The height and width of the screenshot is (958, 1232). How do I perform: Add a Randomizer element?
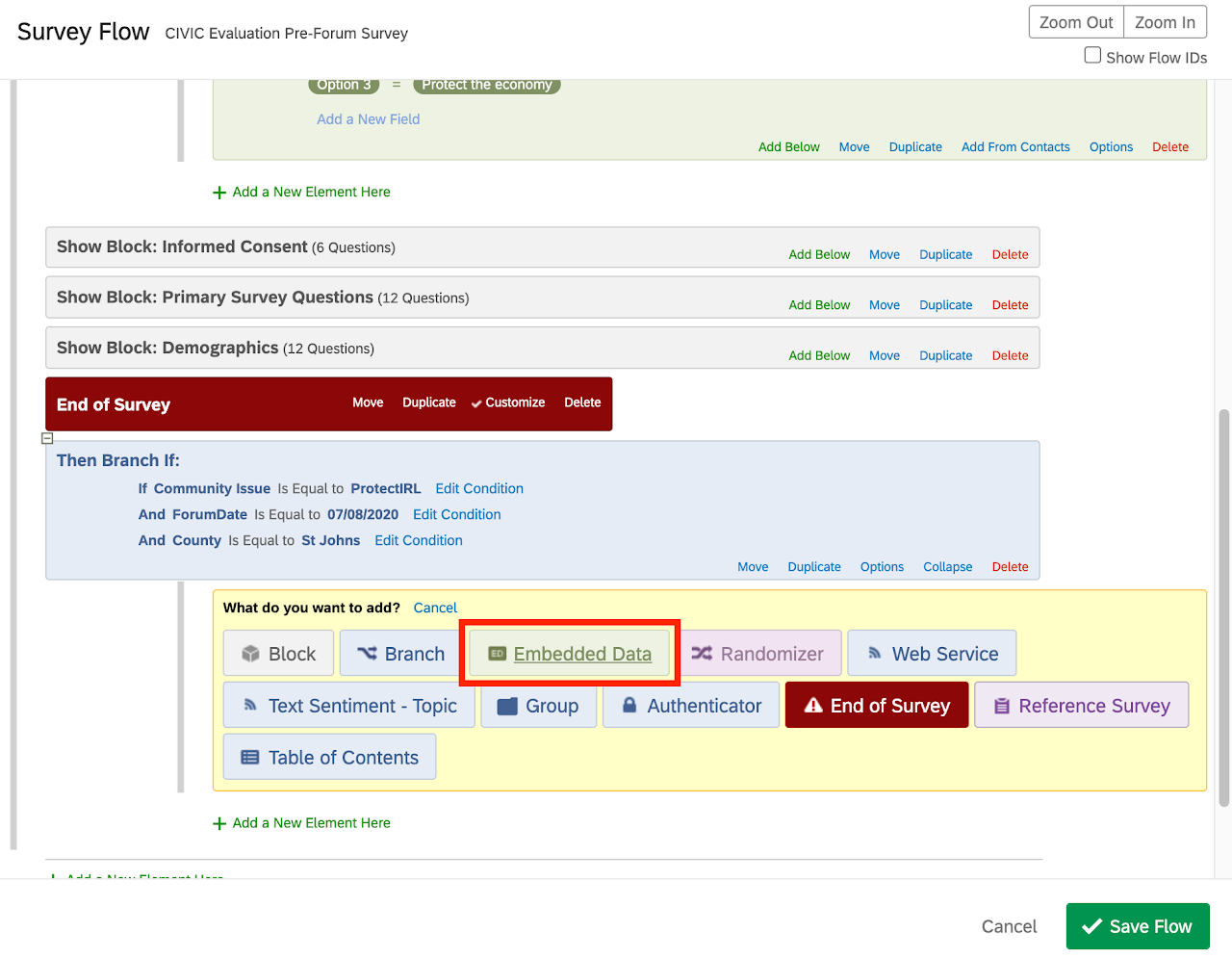coord(757,654)
